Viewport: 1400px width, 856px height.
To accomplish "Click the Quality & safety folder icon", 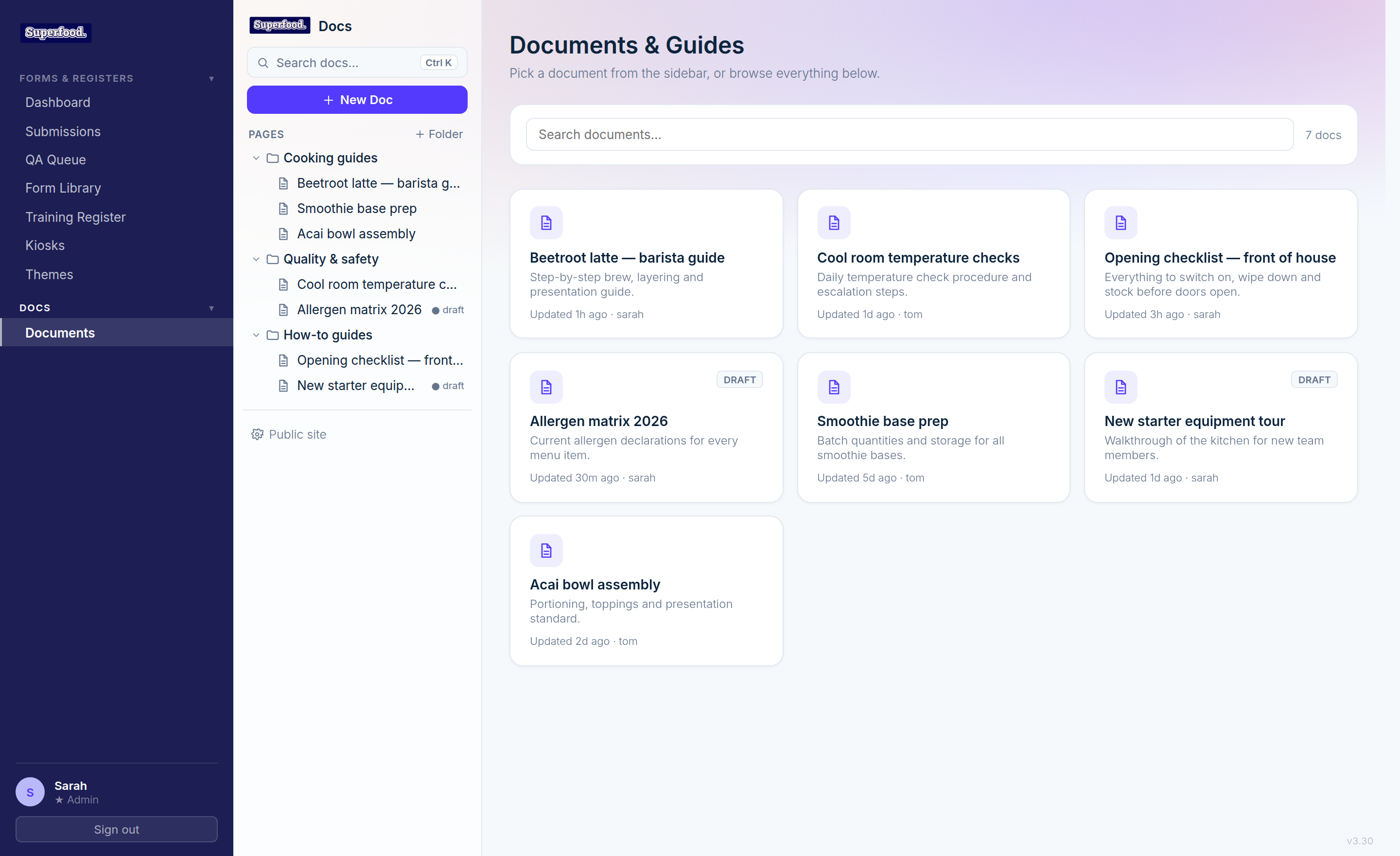I will pyautogui.click(x=273, y=259).
